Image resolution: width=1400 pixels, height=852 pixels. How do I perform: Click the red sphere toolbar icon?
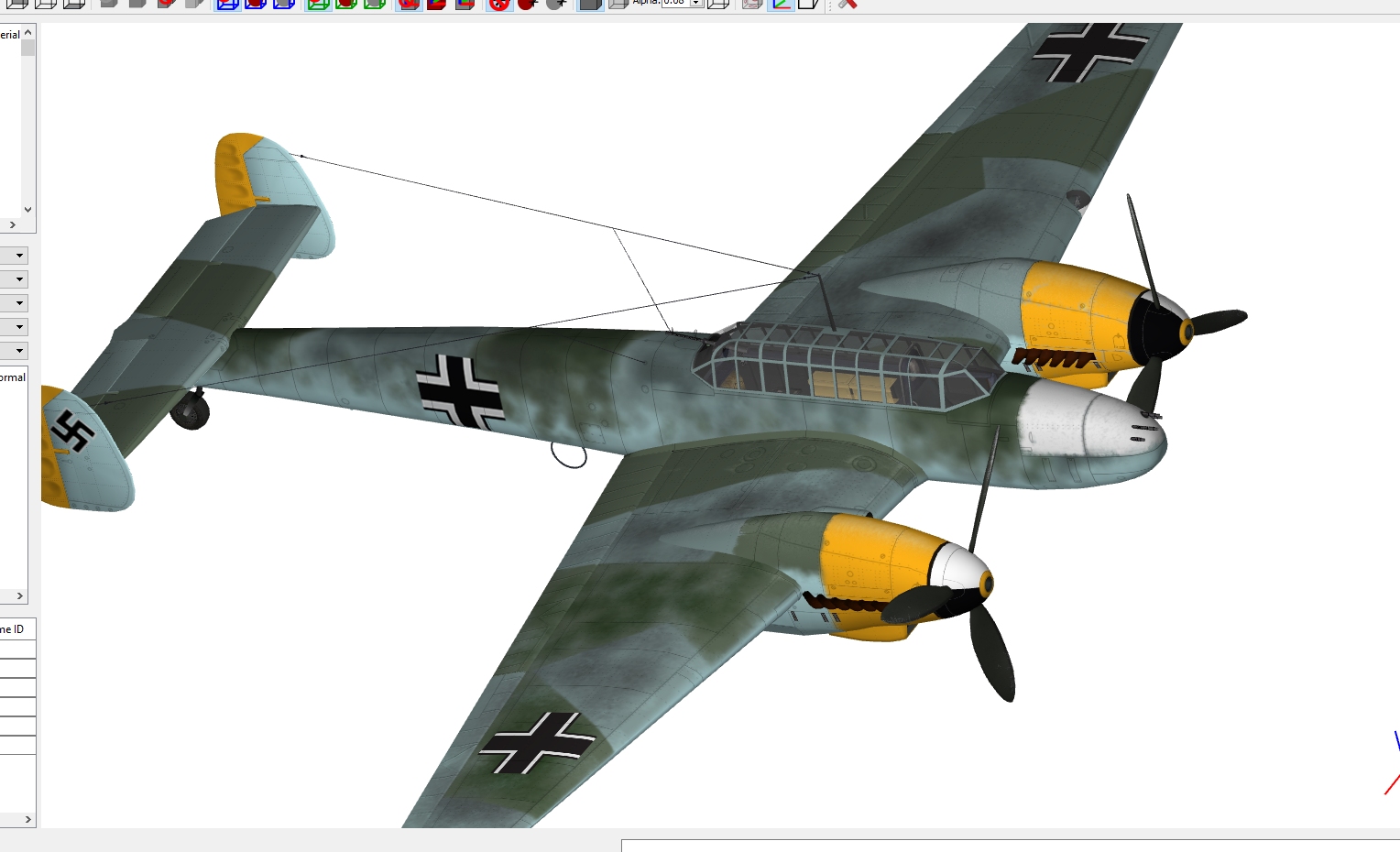(x=528, y=4)
